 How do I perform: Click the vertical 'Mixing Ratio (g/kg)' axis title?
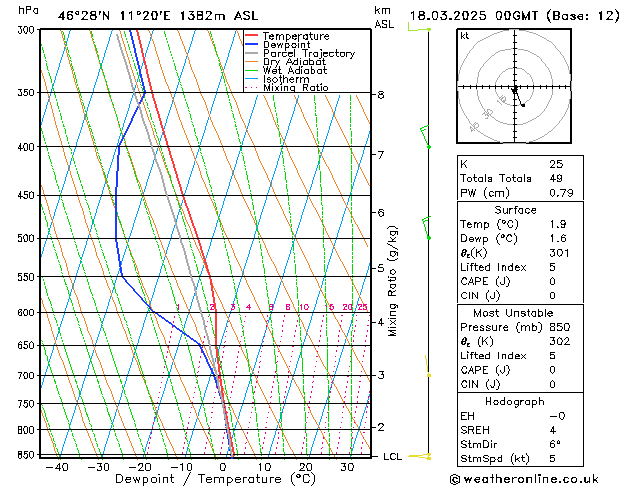[393, 281]
